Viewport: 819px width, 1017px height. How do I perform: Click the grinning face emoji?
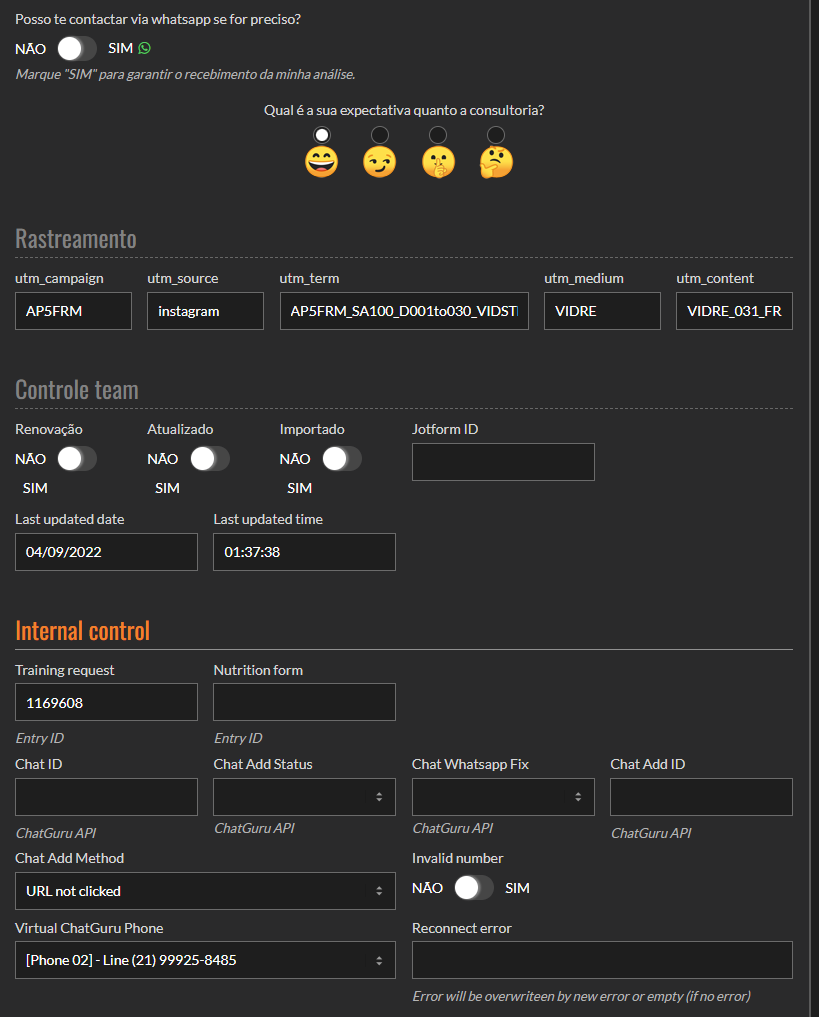tap(321, 162)
